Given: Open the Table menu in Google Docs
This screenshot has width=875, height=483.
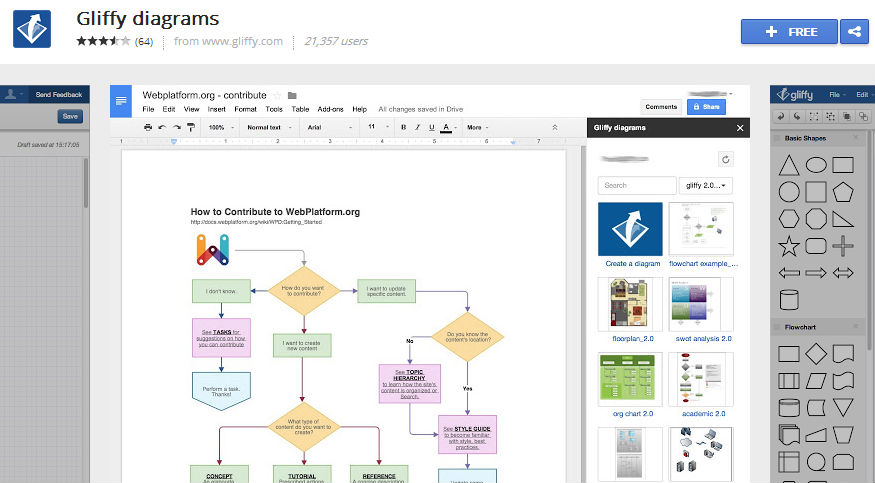Looking at the screenshot, I should click(x=300, y=109).
